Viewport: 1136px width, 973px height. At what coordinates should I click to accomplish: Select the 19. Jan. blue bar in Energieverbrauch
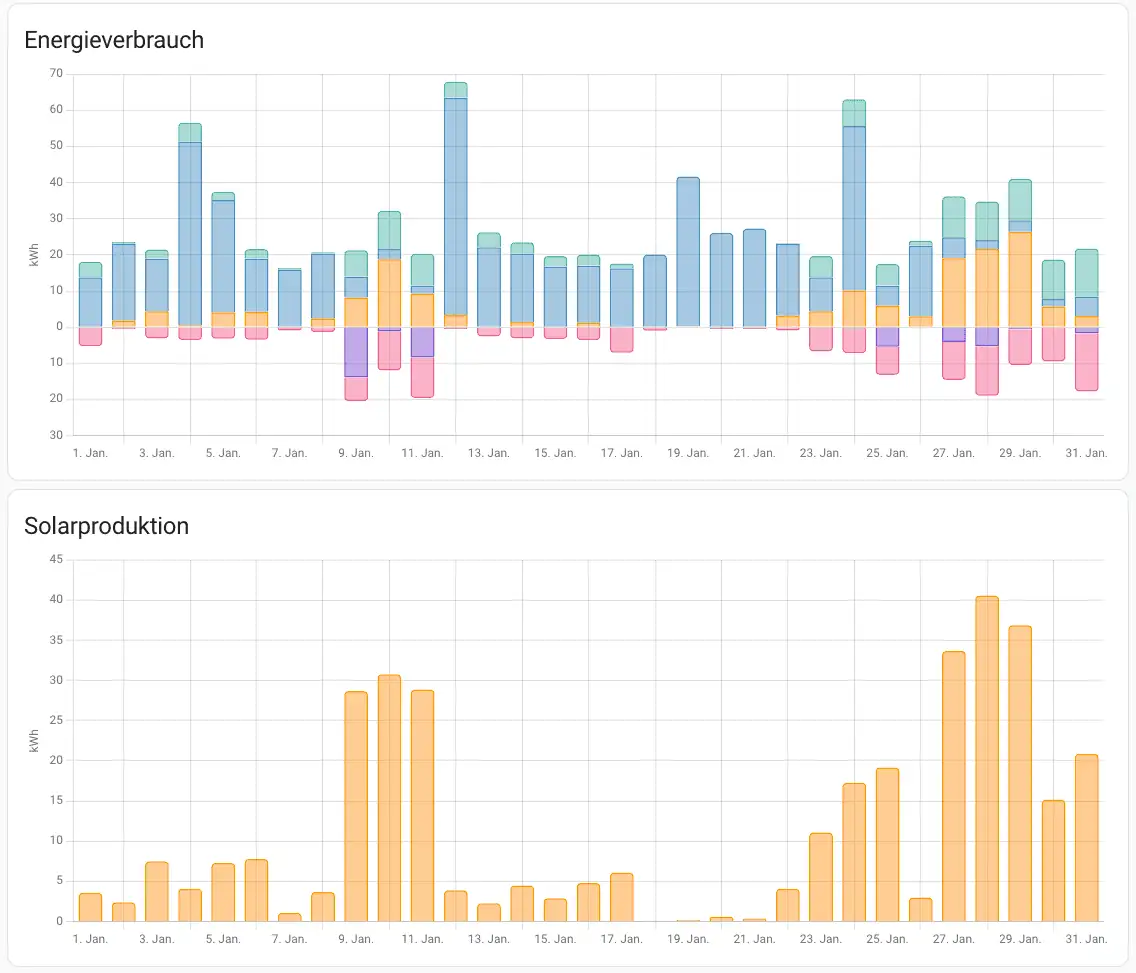[688, 252]
